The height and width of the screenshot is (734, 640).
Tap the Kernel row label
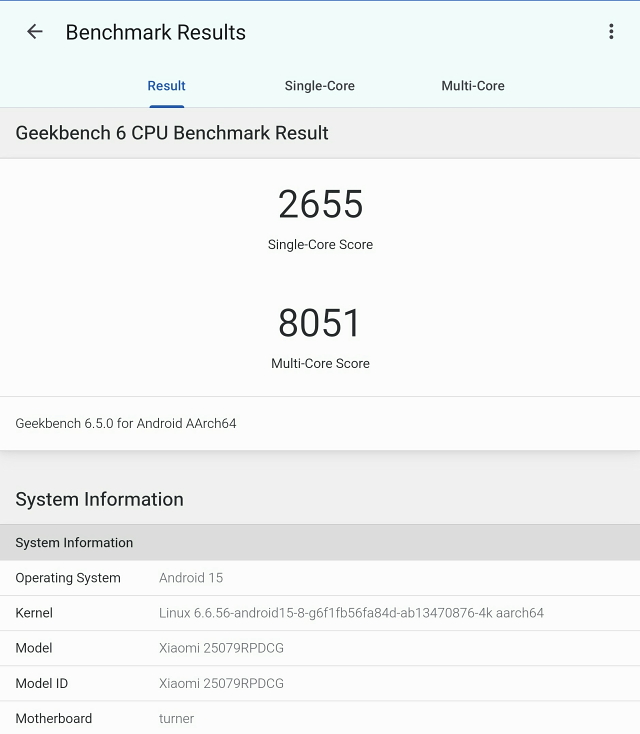[34, 613]
